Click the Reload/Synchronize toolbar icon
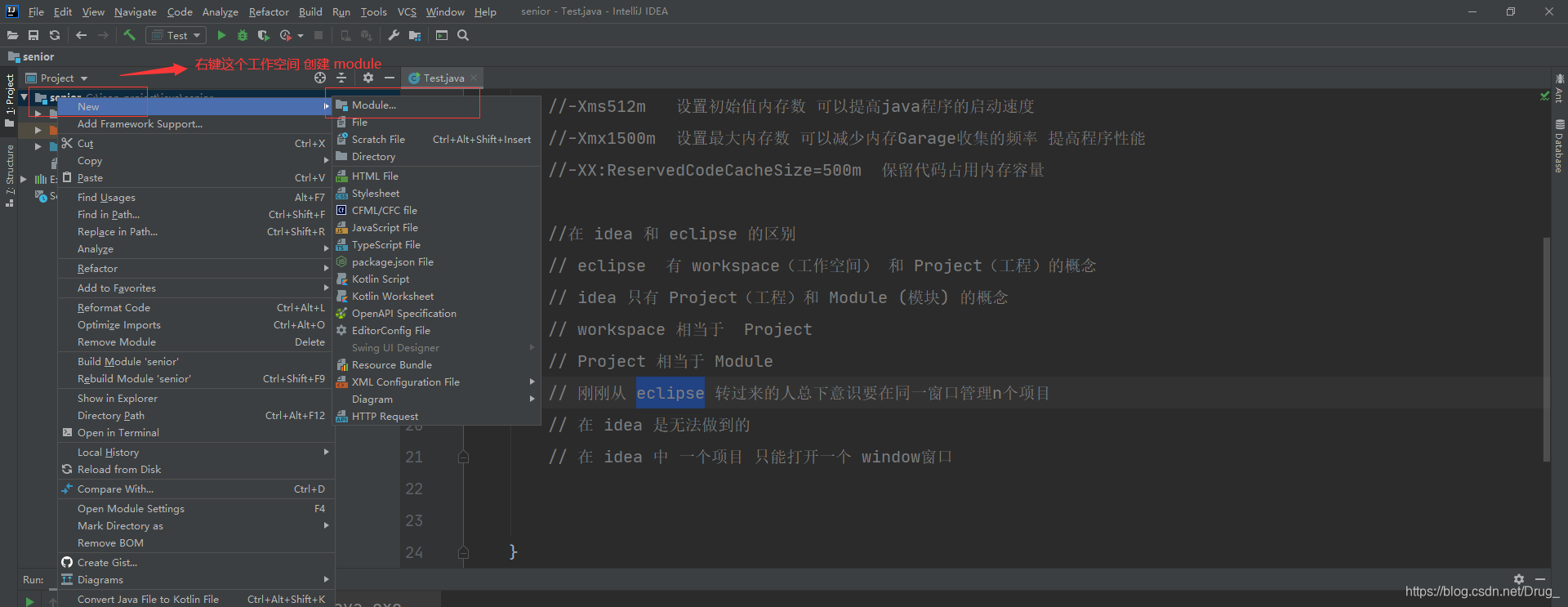The image size is (1568, 607). pos(55,35)
